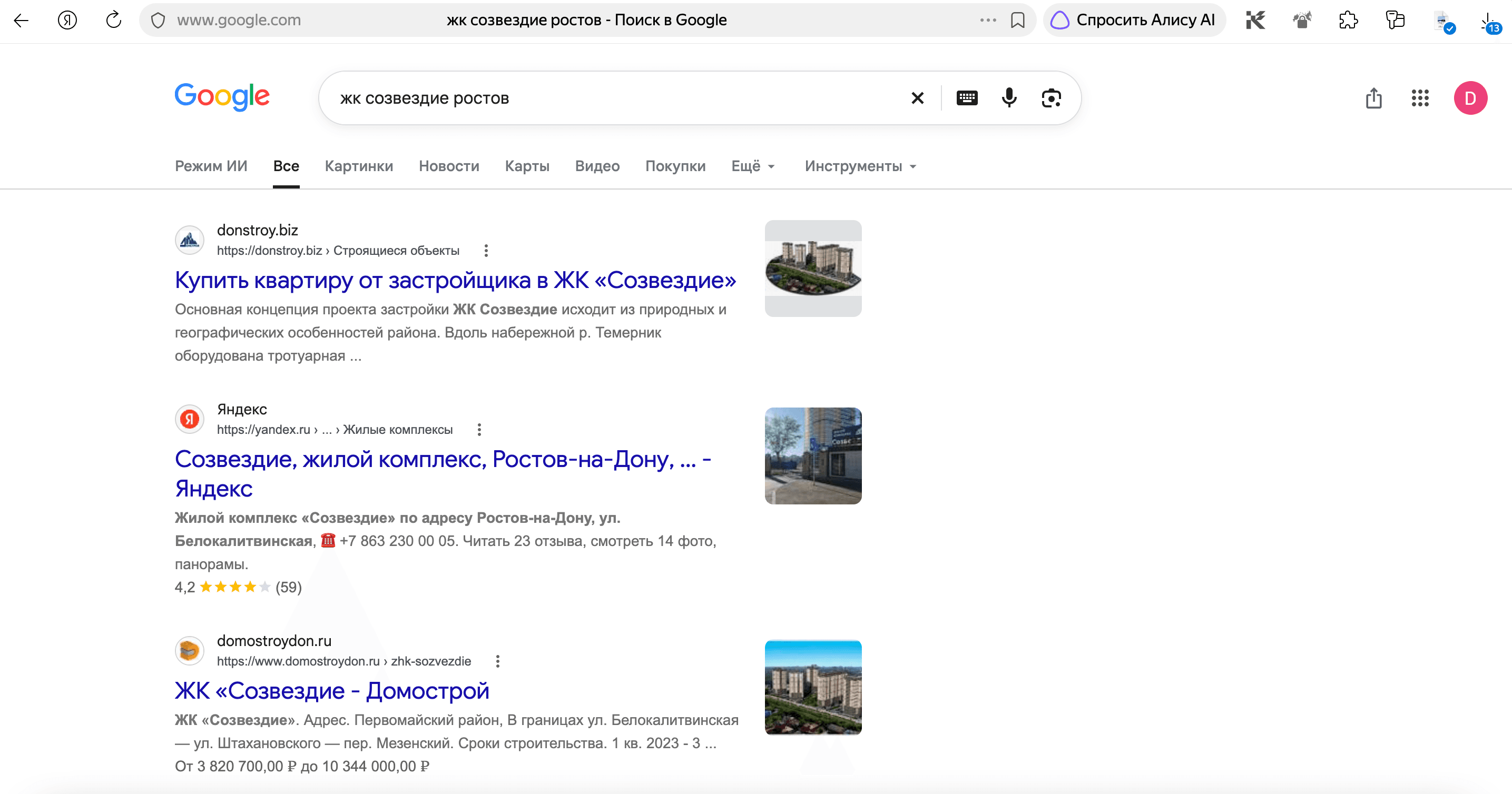Start voice search with microphone icon
The image size is (1512, 794).
point(1009,98)
